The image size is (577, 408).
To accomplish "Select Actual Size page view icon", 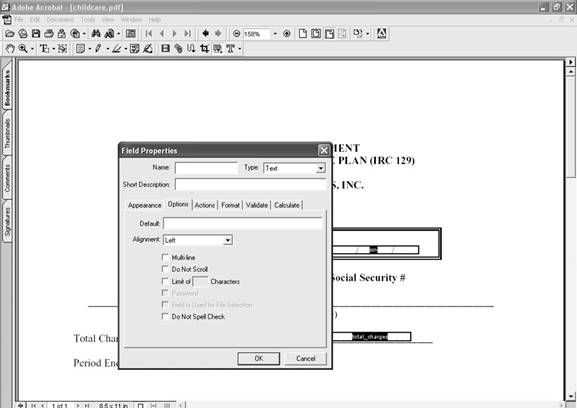I will [x=303, y=34].
